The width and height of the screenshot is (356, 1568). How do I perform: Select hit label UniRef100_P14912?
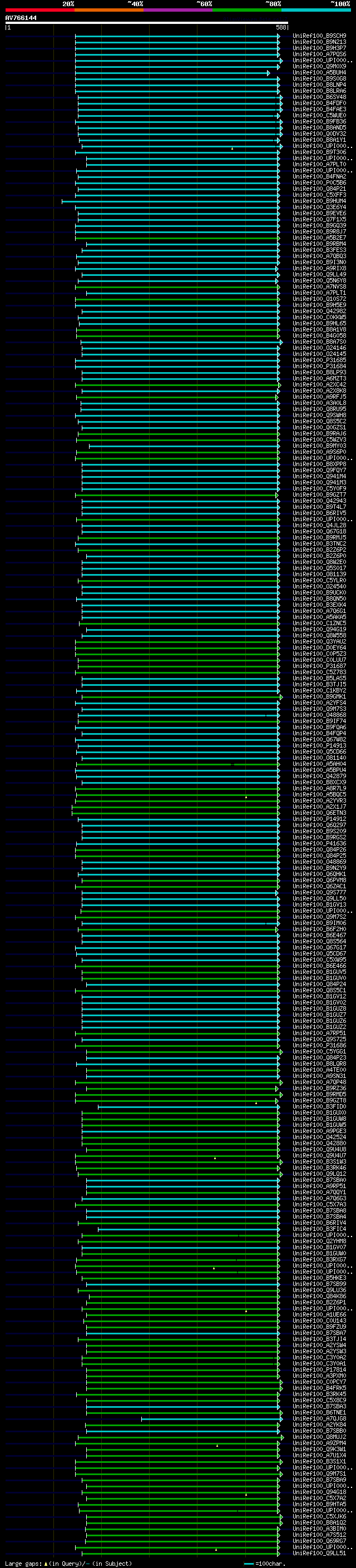click(319, 819)
